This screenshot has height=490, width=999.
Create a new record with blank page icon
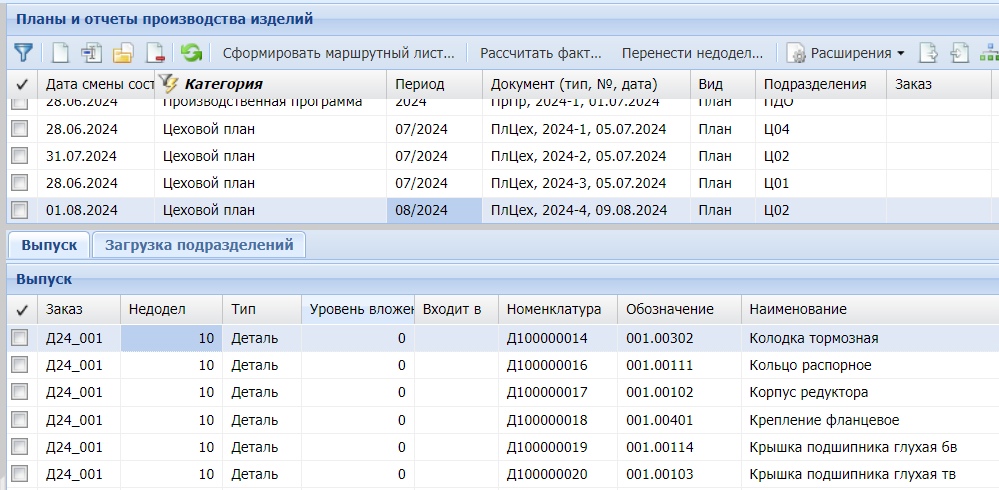pos(61,52)
